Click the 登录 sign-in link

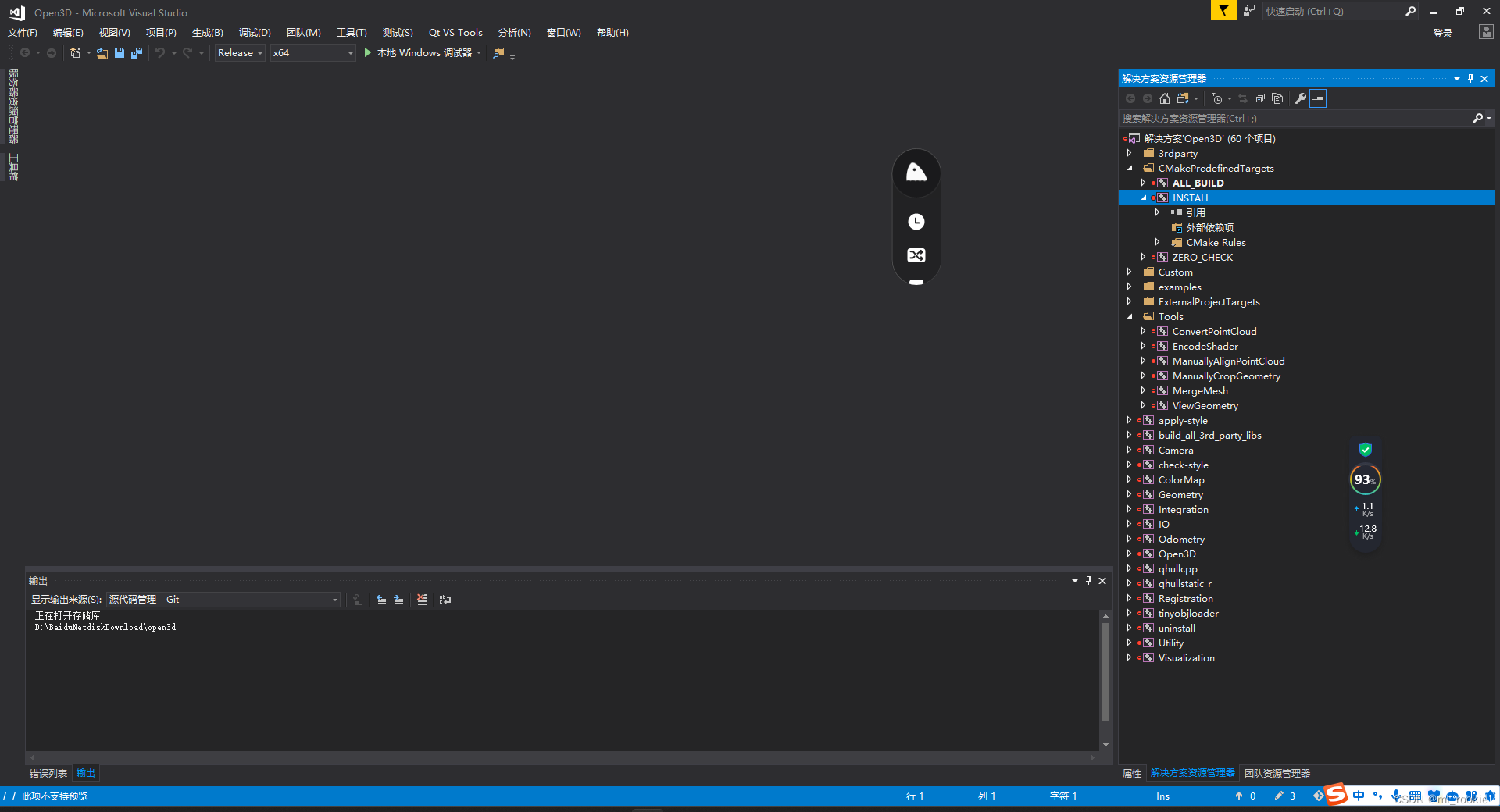tap(1443, 33)
